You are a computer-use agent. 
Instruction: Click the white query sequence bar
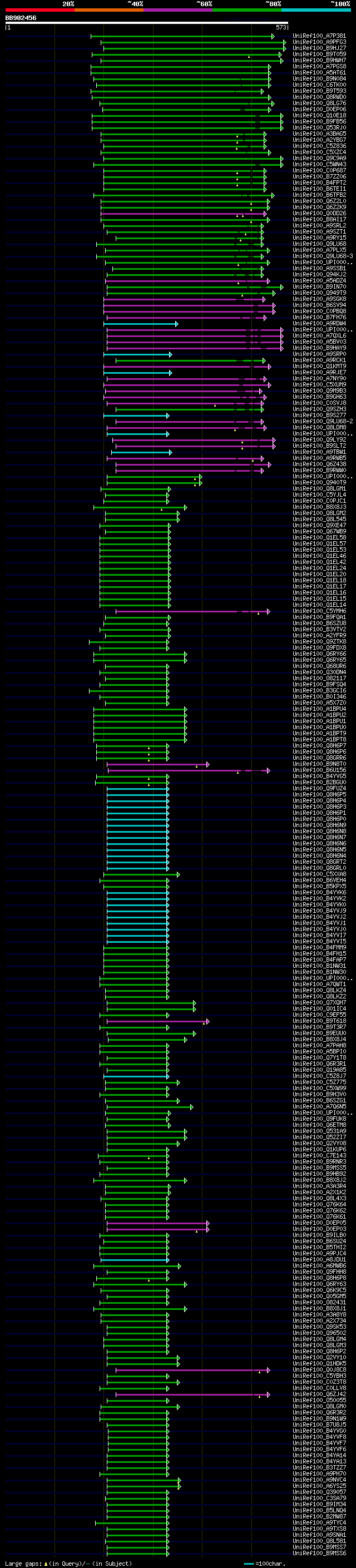147,23
